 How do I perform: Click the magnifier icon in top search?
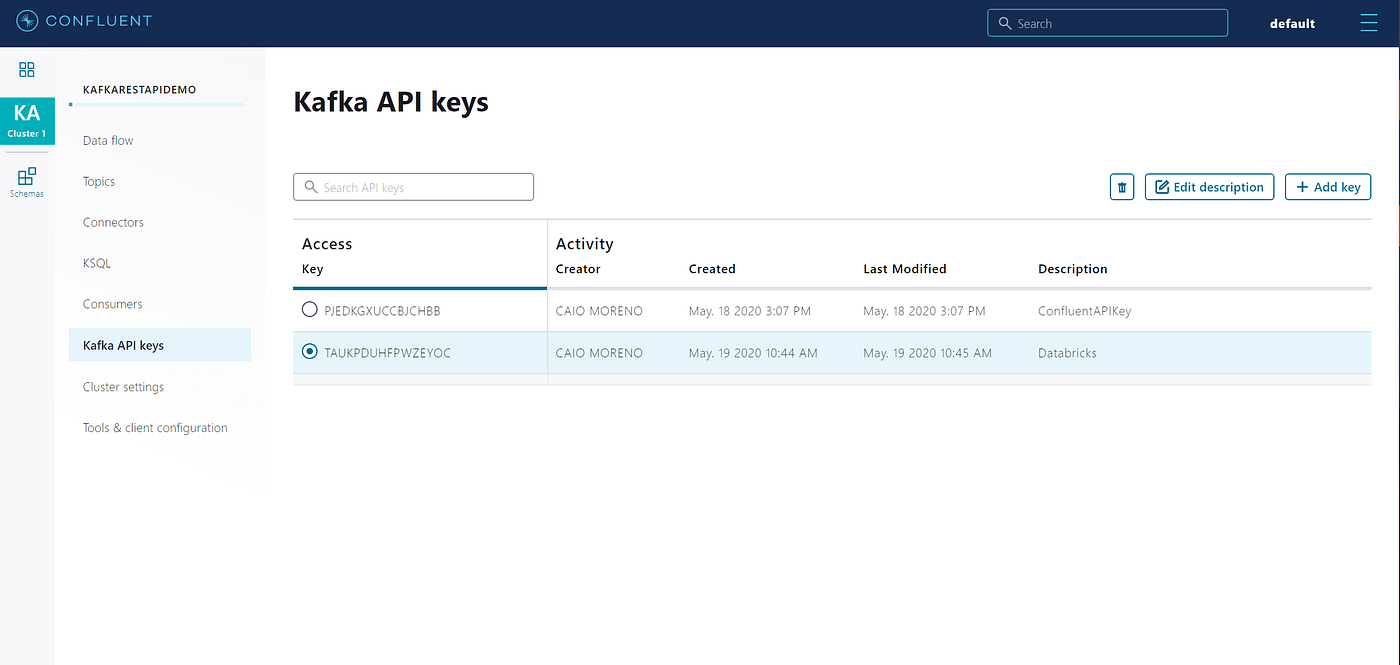1005,23
